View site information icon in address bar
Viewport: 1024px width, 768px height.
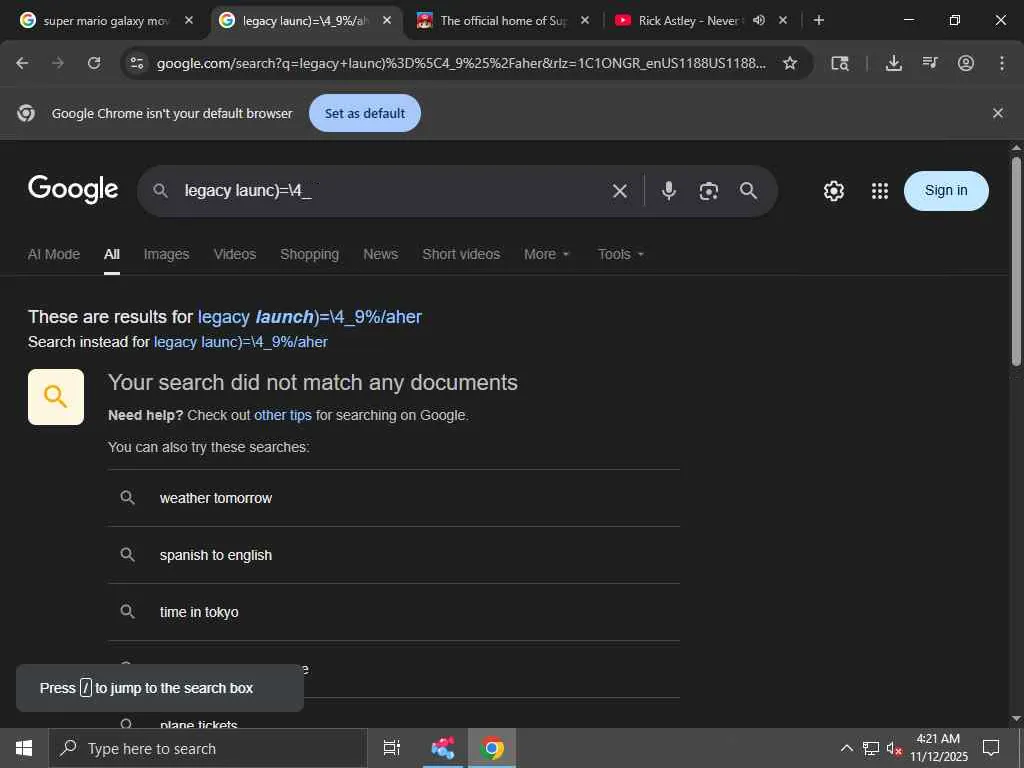136,63
